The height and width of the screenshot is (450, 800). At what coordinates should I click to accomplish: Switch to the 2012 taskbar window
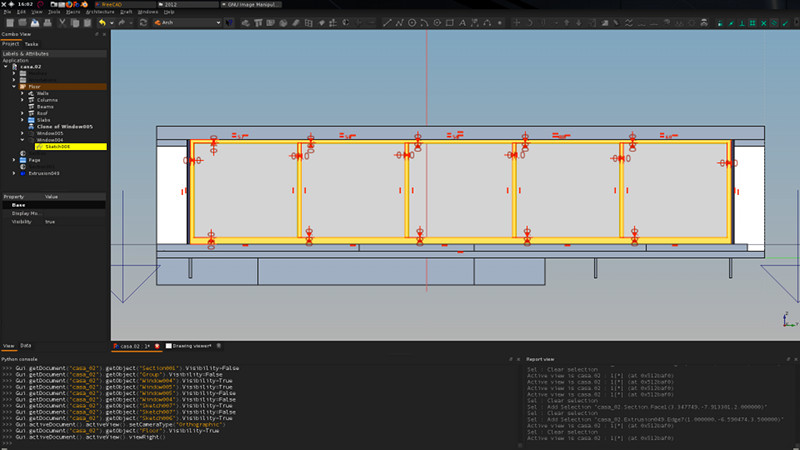pos(187,4)
